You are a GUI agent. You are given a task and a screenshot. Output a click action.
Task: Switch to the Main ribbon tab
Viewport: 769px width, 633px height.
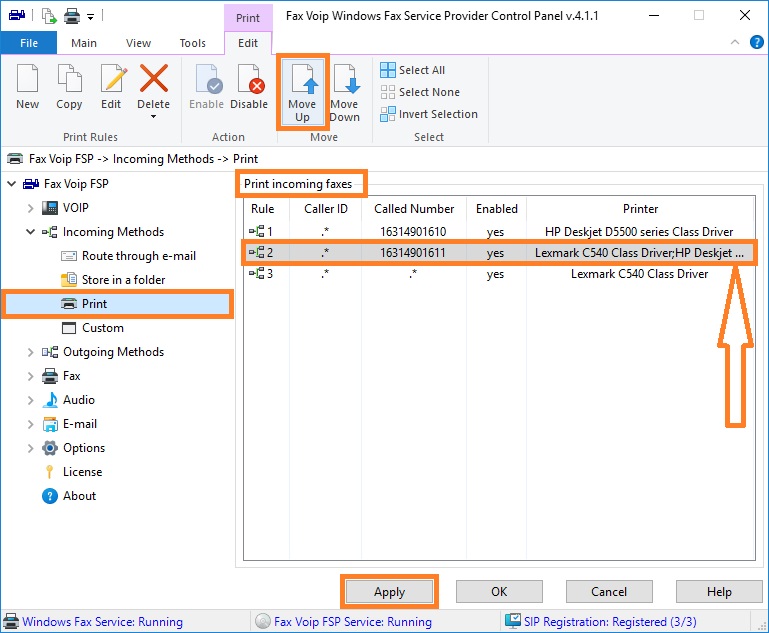pos(84,43)
